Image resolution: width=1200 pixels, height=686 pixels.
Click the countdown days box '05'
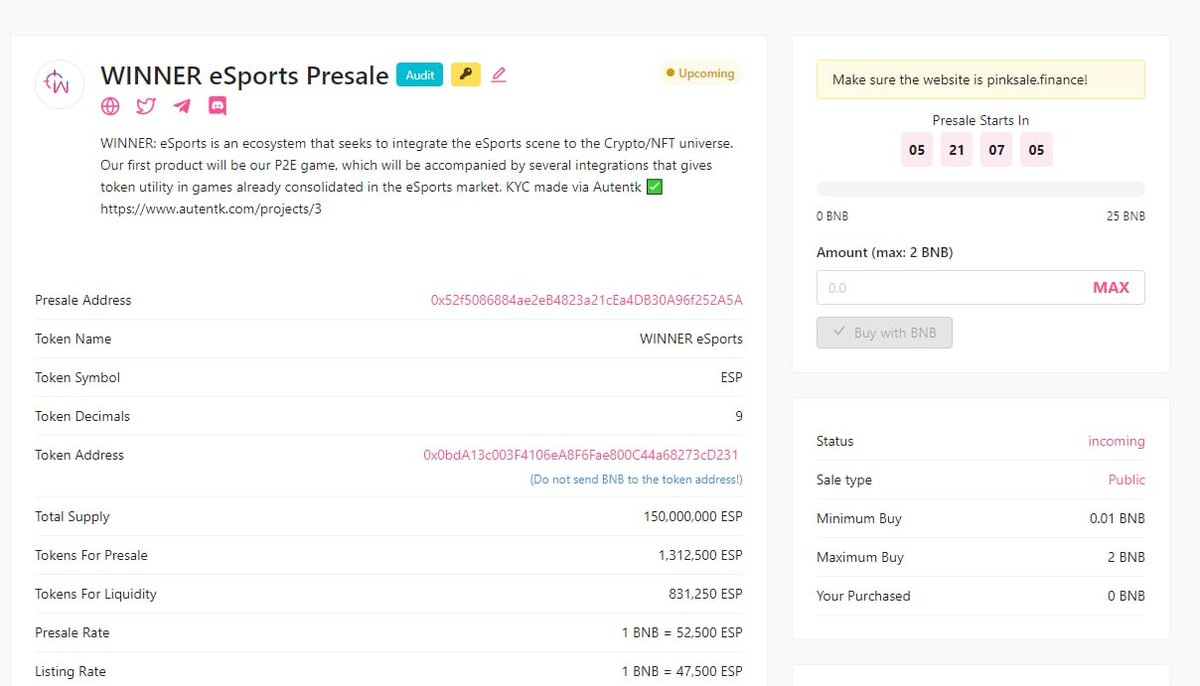(917, 150)
